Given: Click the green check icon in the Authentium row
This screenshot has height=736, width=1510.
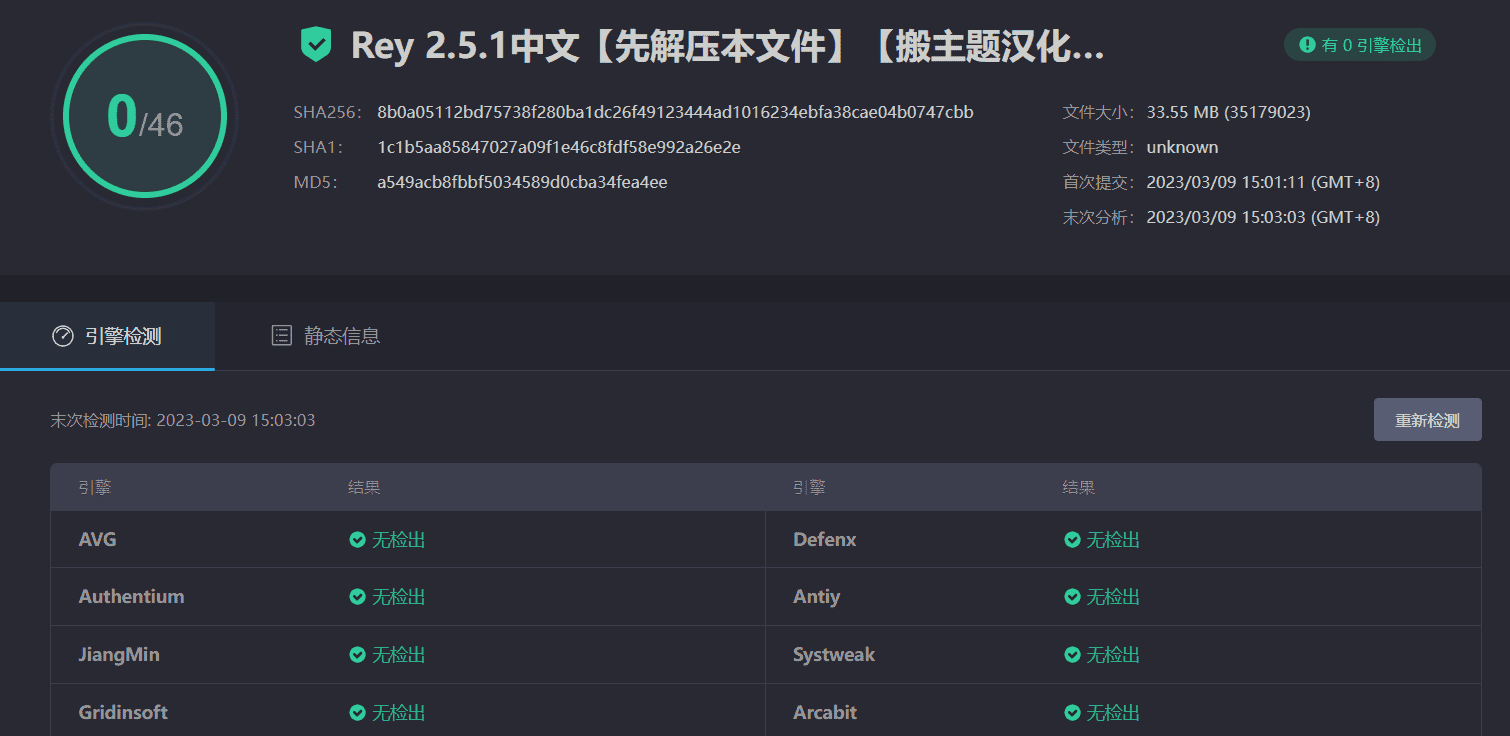Looking at the screenshot, I should pyautogui.click(x=357, y=597).
